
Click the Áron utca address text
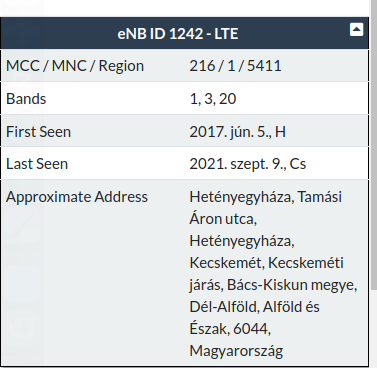pyautogui.click(x=223, y=219)
